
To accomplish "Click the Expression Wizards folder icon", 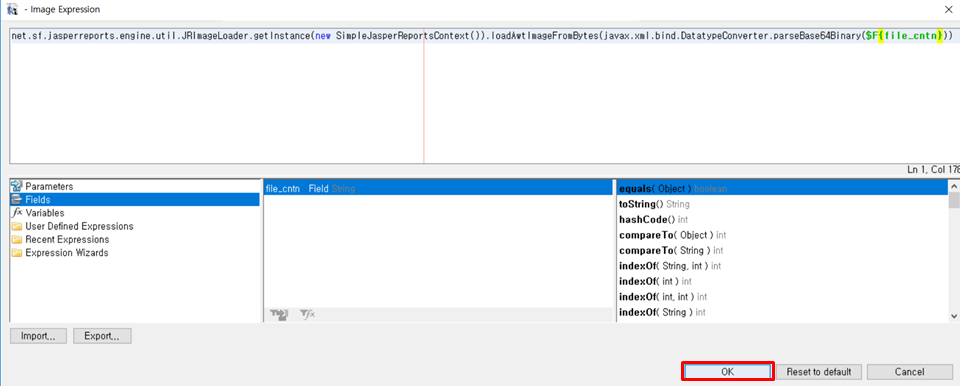I will (x=17, y=253).
